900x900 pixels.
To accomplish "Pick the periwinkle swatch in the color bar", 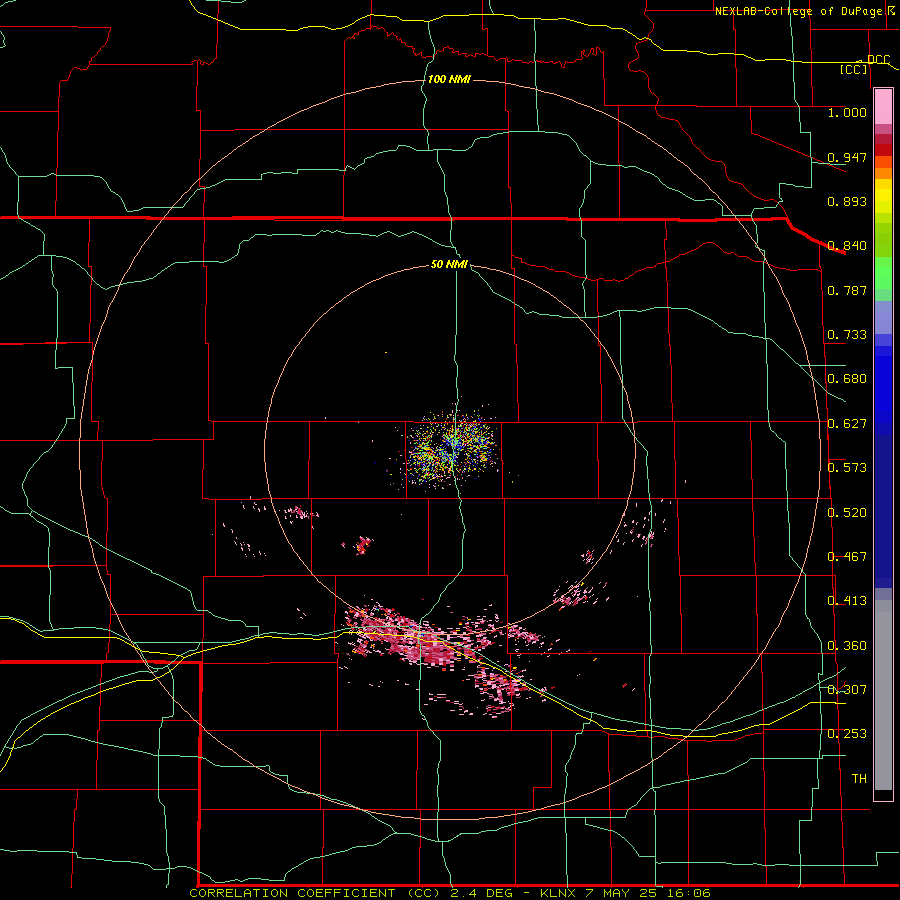I will coord(883,317).
